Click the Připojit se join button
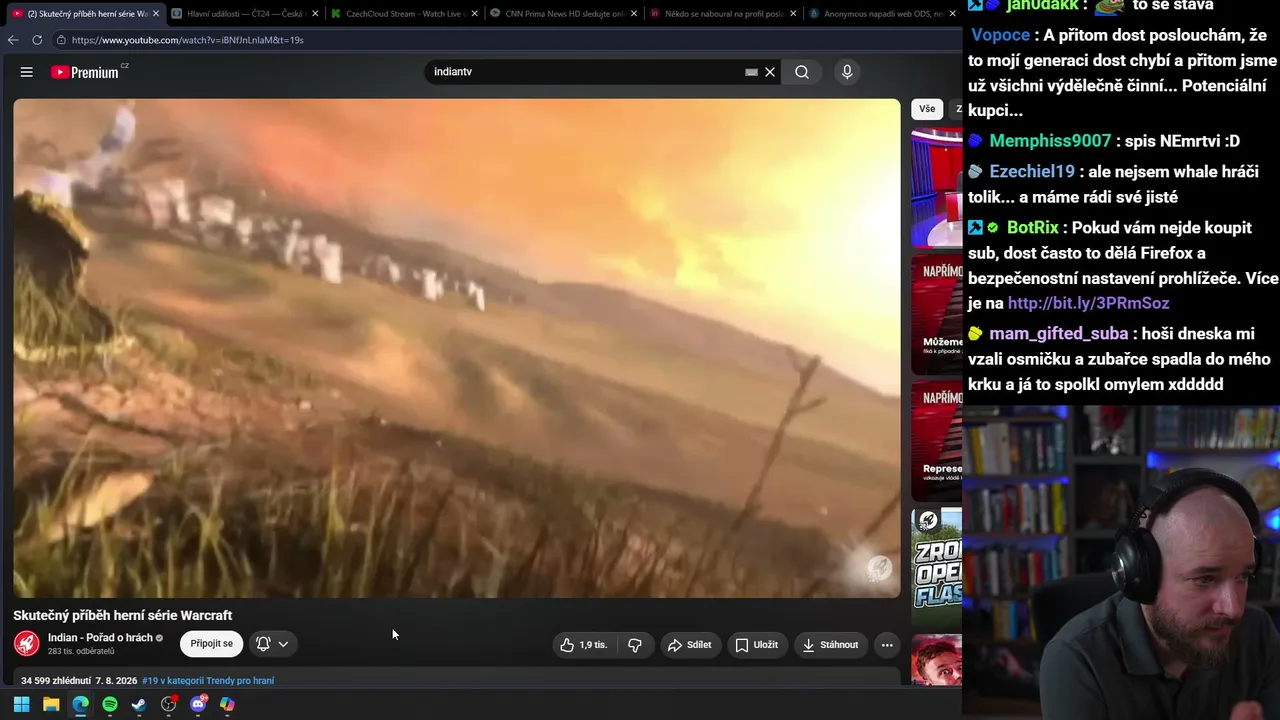The width and height of the screenshot is (1280, 720). (x=211, y=644)
